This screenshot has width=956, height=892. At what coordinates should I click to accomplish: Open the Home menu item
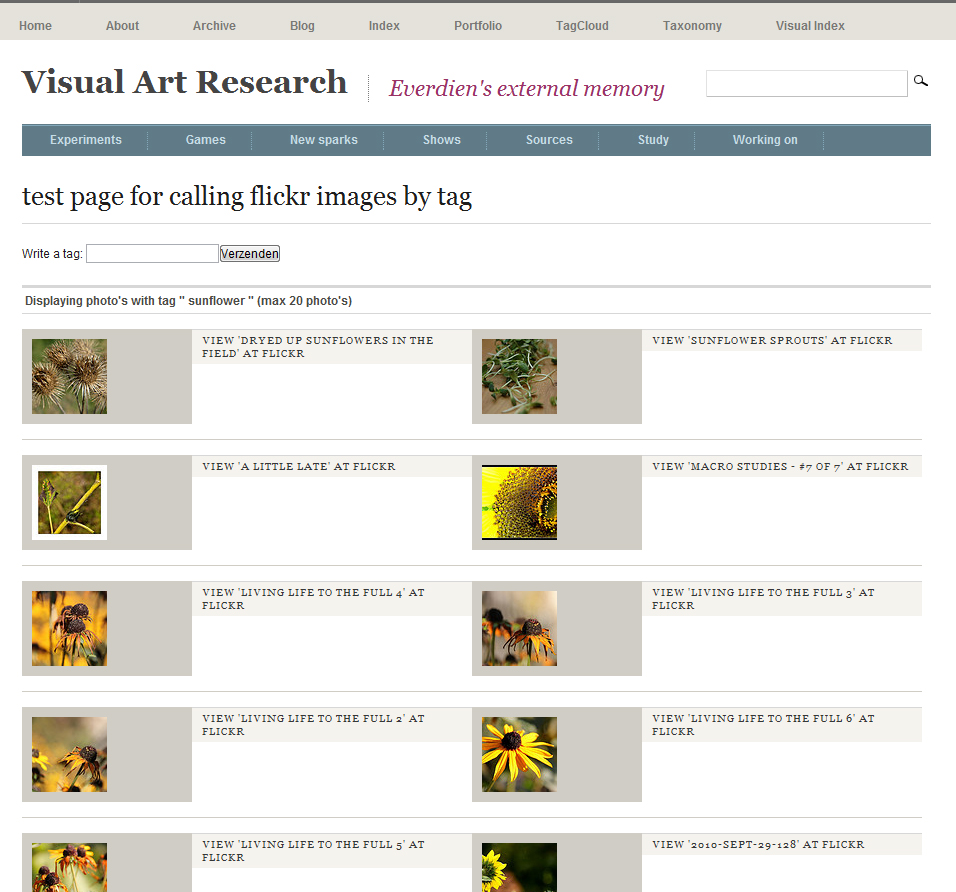click(35, 26)
